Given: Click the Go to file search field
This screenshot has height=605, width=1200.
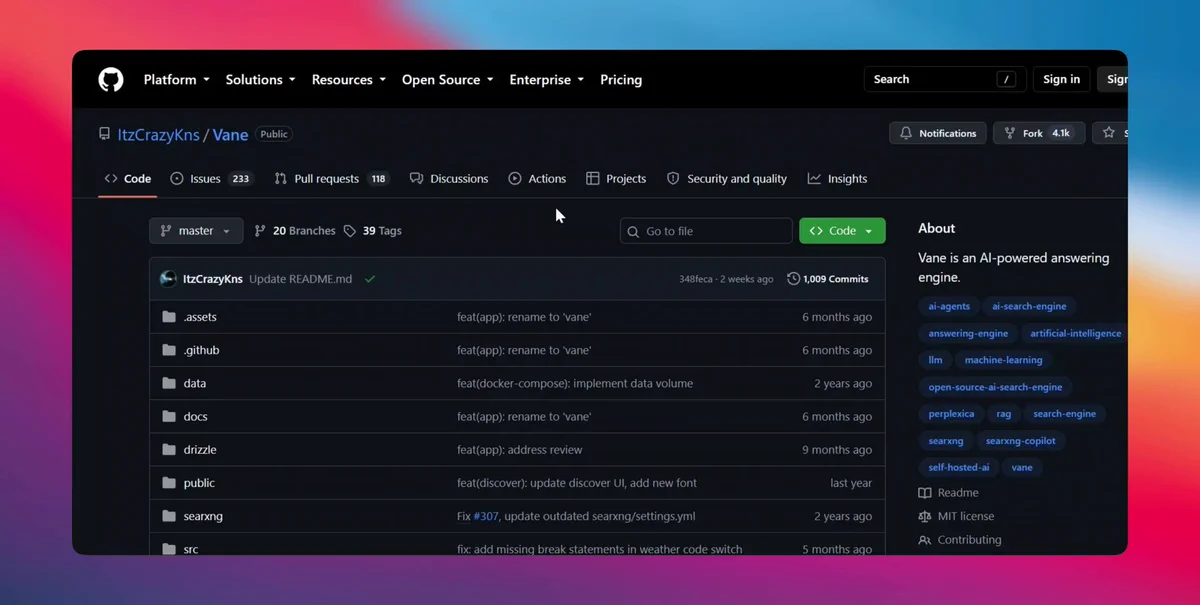Looking at the screenshot, I should tap(706, 231).
